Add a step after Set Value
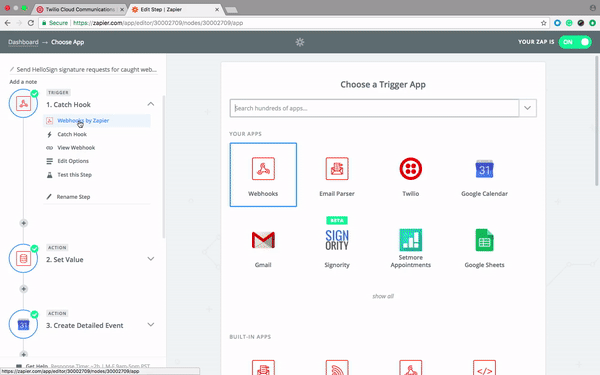 coord(23,289)
